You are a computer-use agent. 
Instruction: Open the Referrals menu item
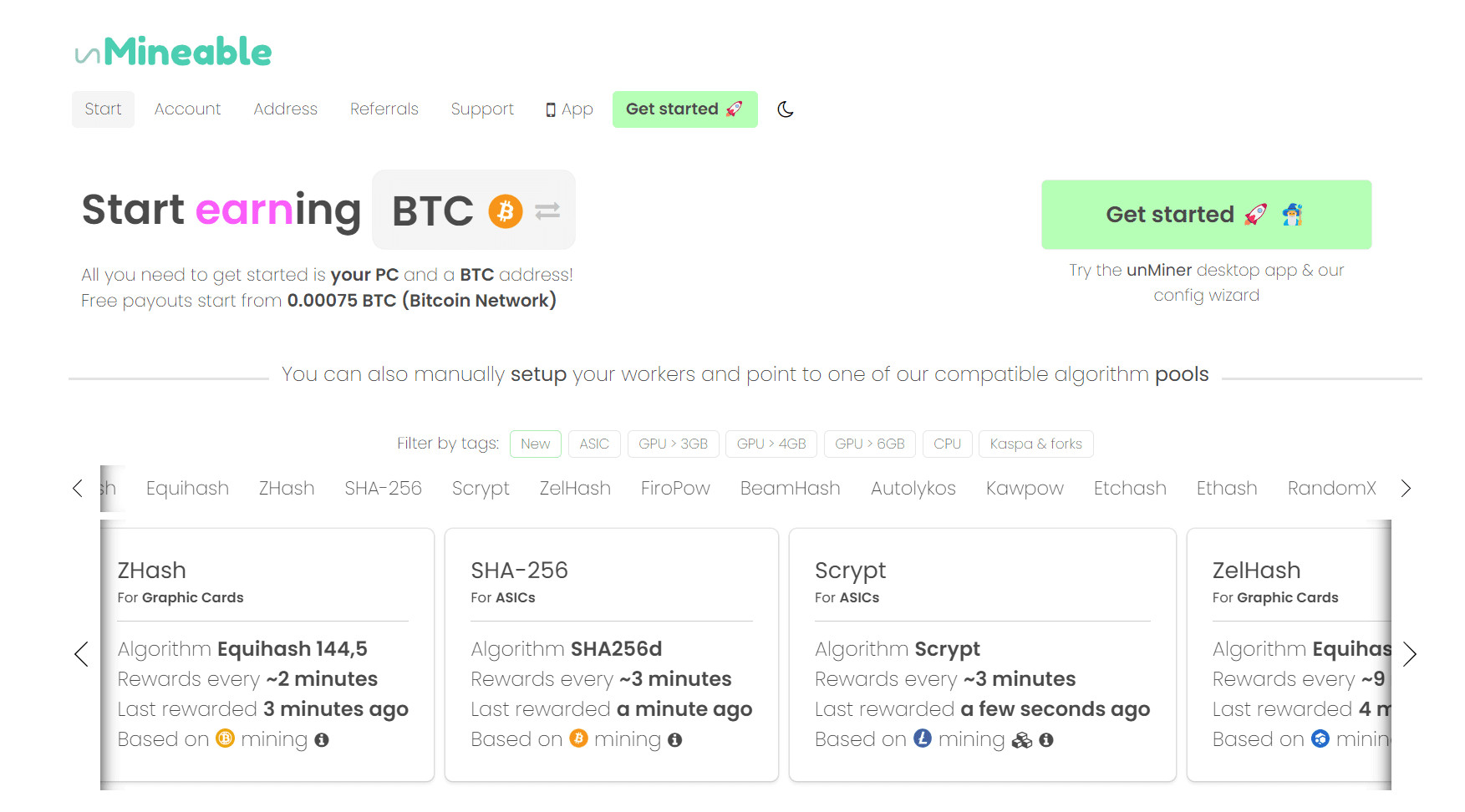click(x=384, y=109)
